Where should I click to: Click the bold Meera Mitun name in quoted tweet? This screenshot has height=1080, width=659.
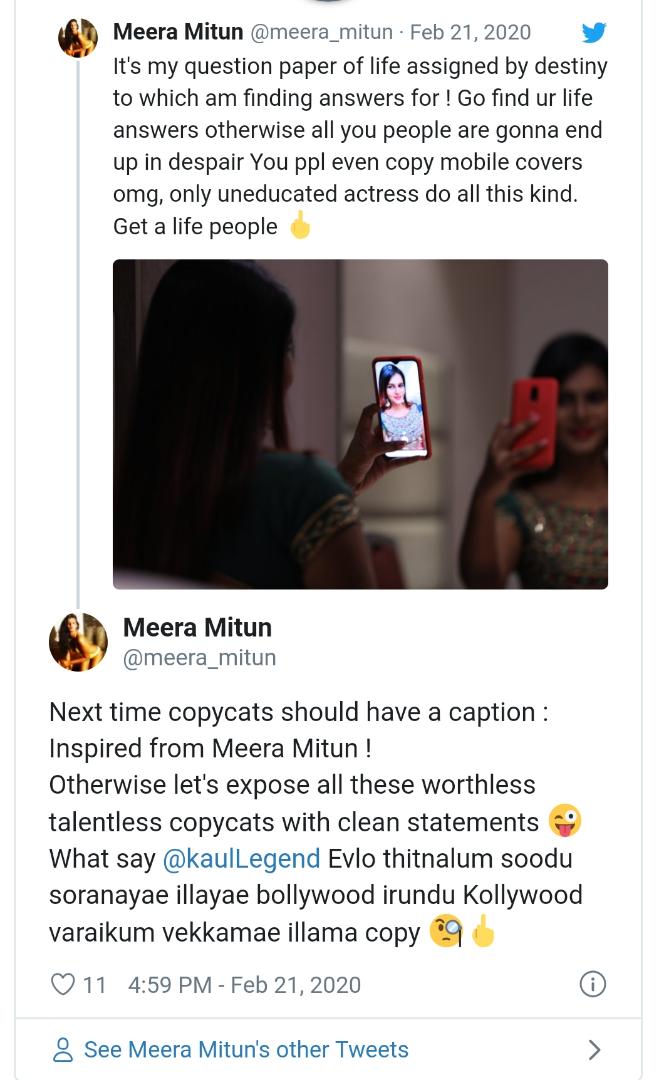[178, 32]
